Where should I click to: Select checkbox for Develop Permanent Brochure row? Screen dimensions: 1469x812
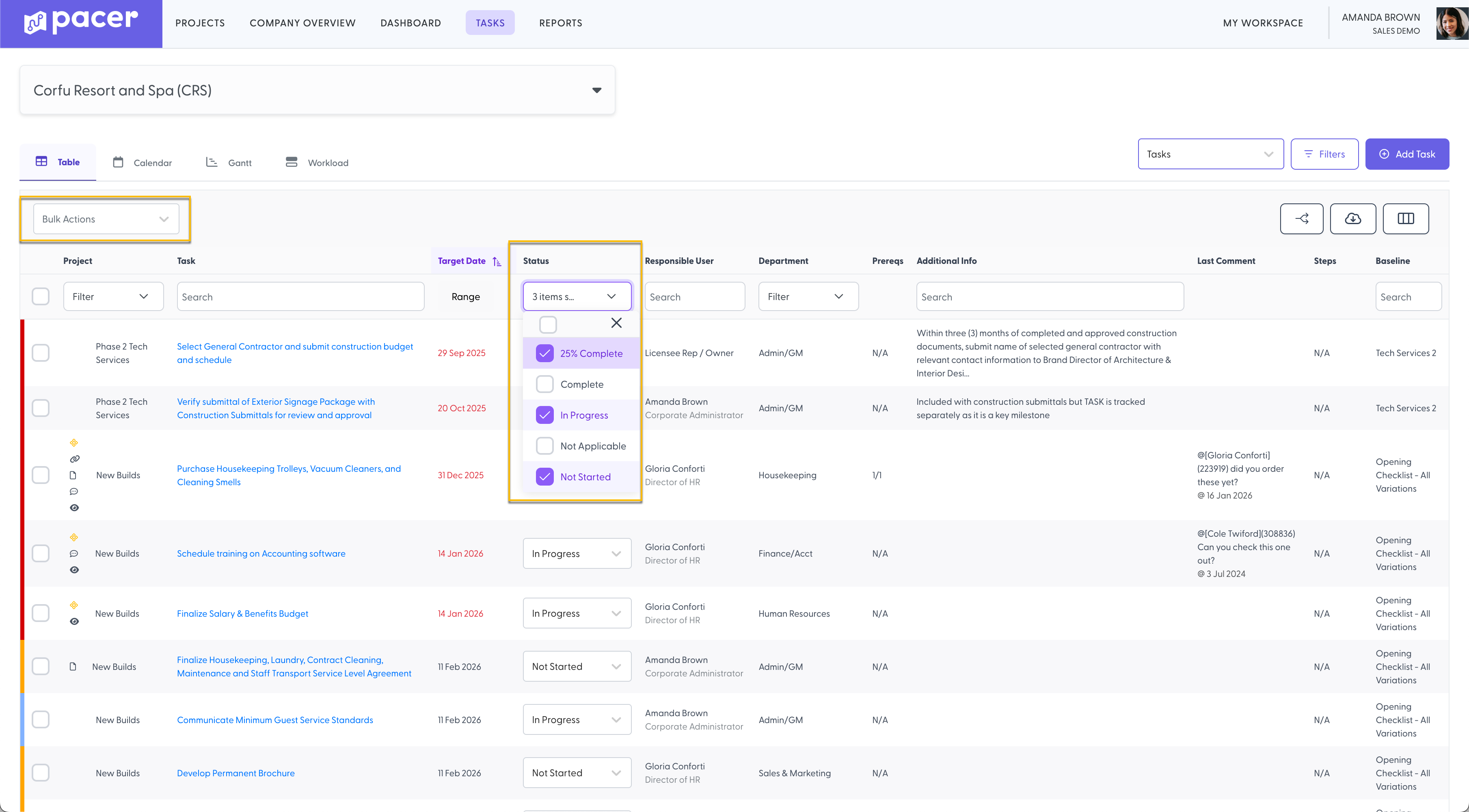(x=41, y=773)
